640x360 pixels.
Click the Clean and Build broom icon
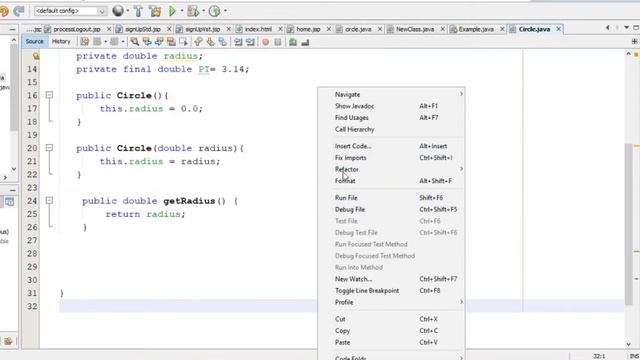[x=155, y=11]
